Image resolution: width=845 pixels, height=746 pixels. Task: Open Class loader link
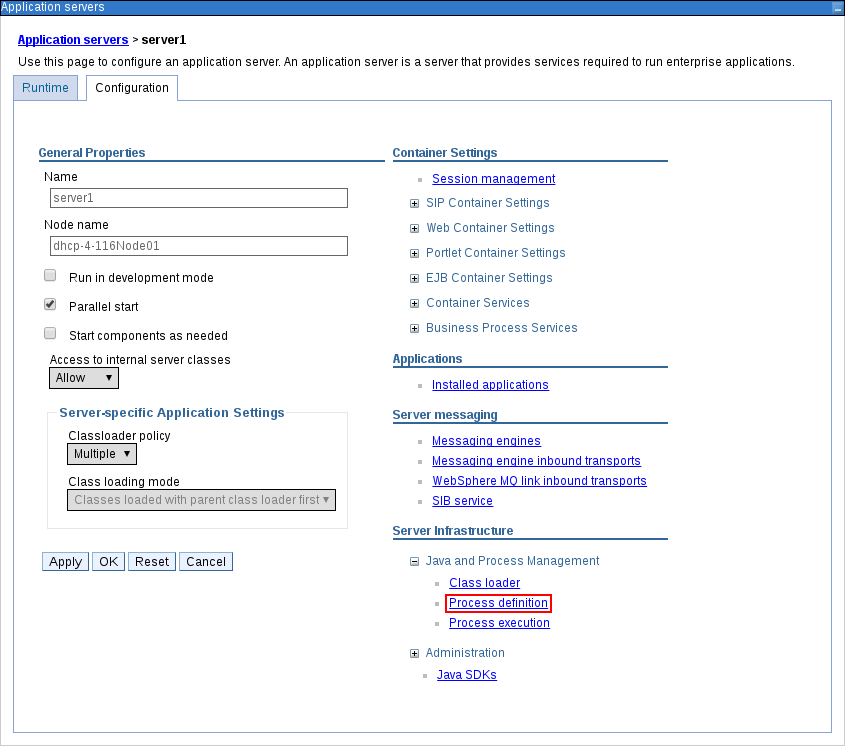pyautogui.click(x=484, y=583)
